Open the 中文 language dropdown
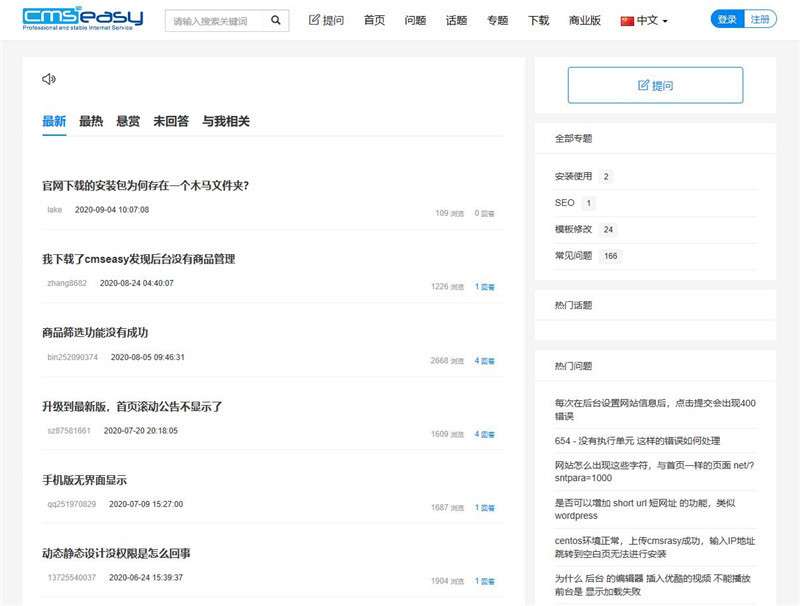 [644, 20]
